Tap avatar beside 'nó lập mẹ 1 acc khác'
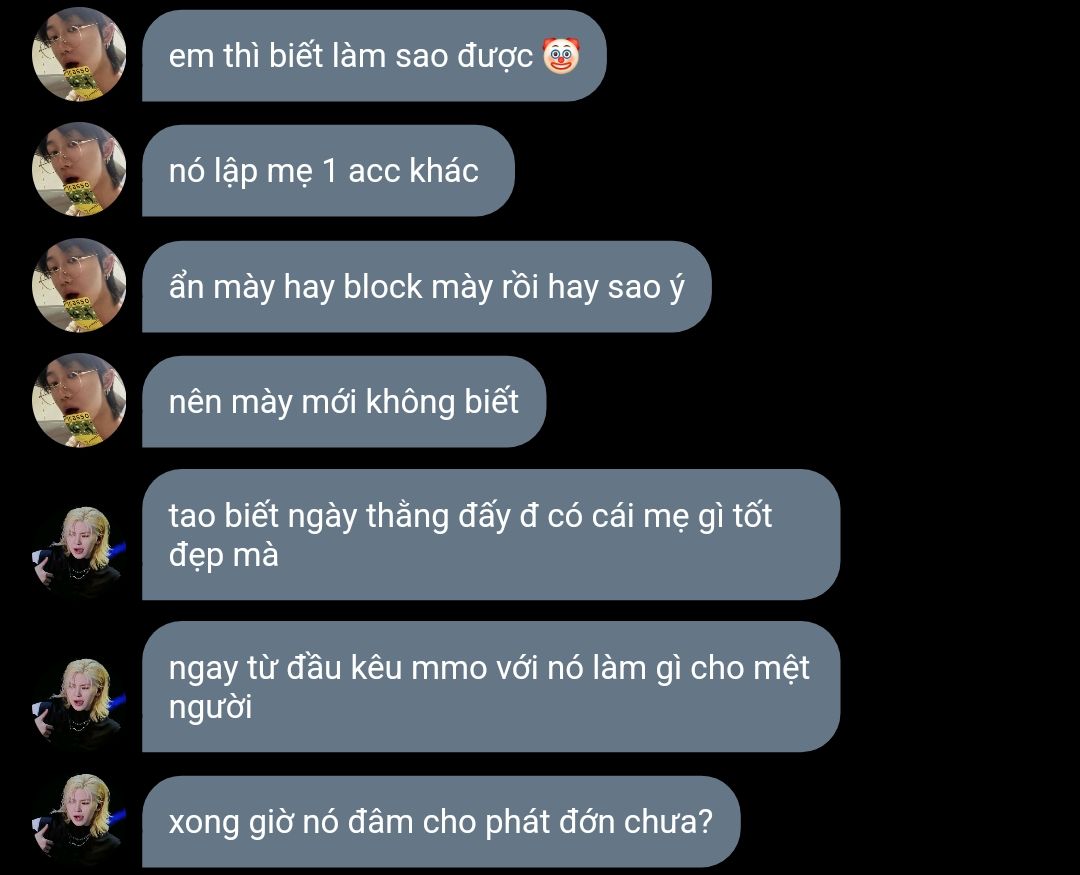Image resolution: width=1080 pixels, height=875 pixels. tap(79, 169)
